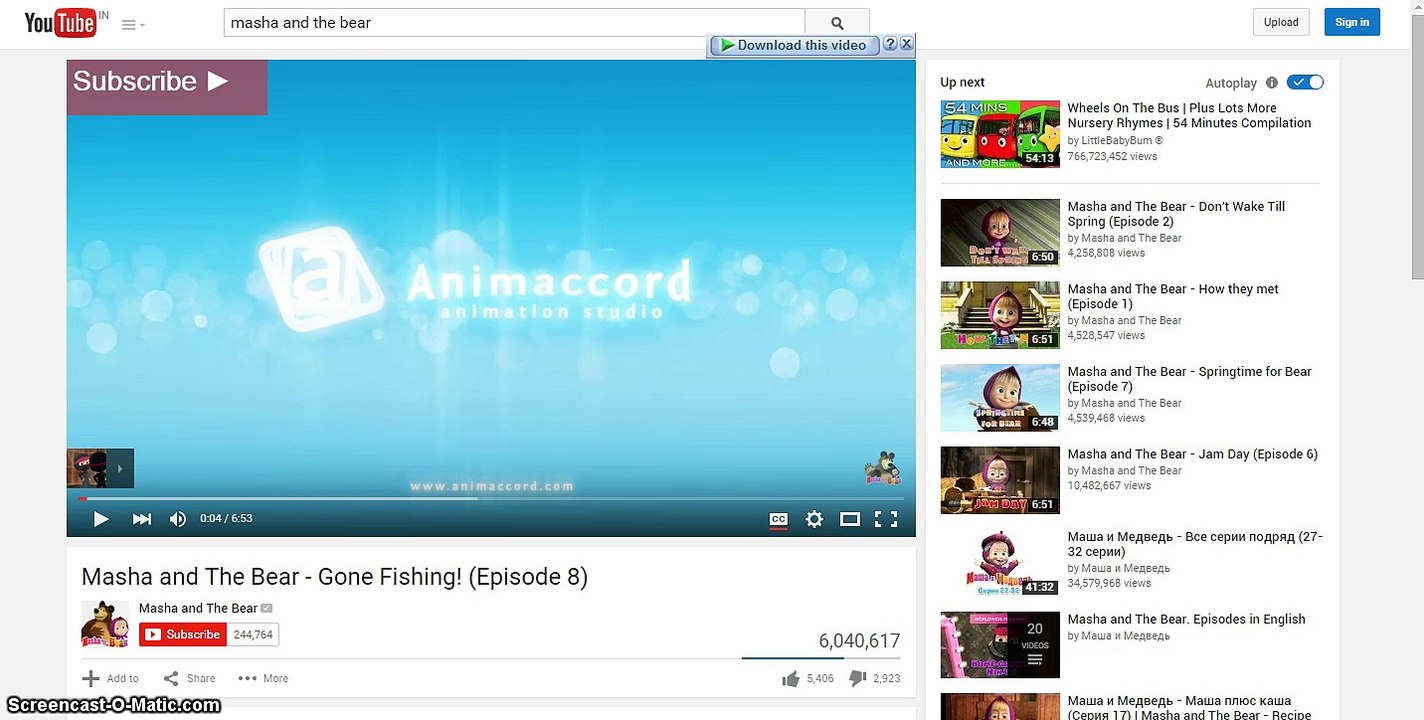Screen dimensions: 1424x720
Task: Open the player settings gear
Action: pos(814,519)
